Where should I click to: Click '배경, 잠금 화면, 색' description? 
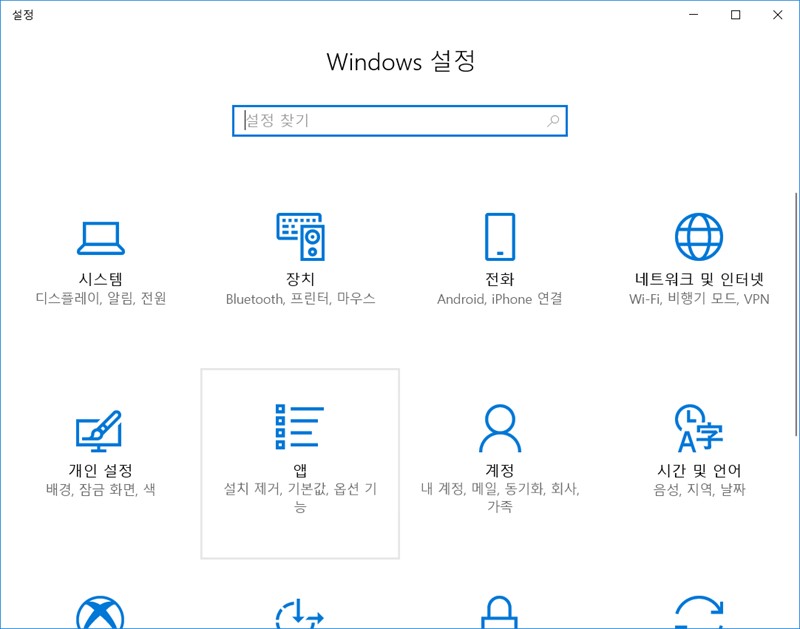tap(101, 489)
